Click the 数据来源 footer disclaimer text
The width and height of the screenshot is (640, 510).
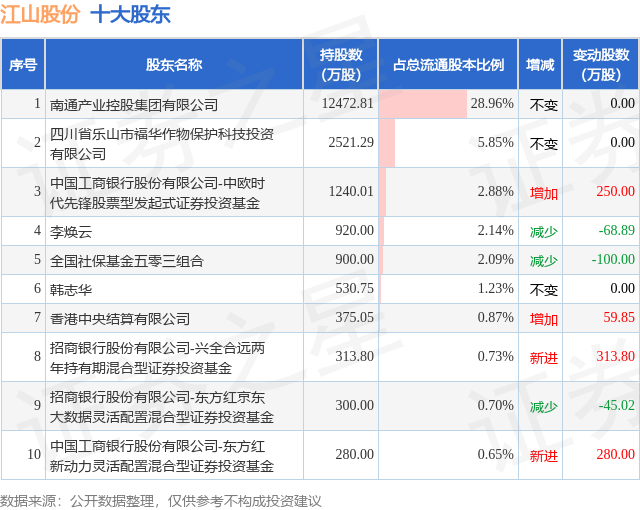(161, 501)
